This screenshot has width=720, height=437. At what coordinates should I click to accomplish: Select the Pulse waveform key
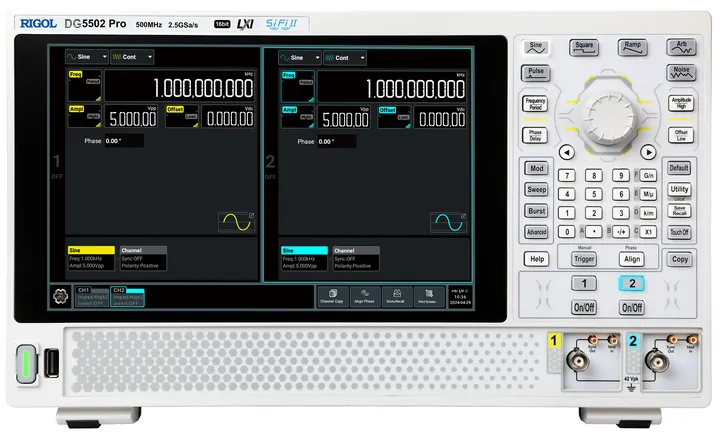pyautogui.click(x=535, y=73)
